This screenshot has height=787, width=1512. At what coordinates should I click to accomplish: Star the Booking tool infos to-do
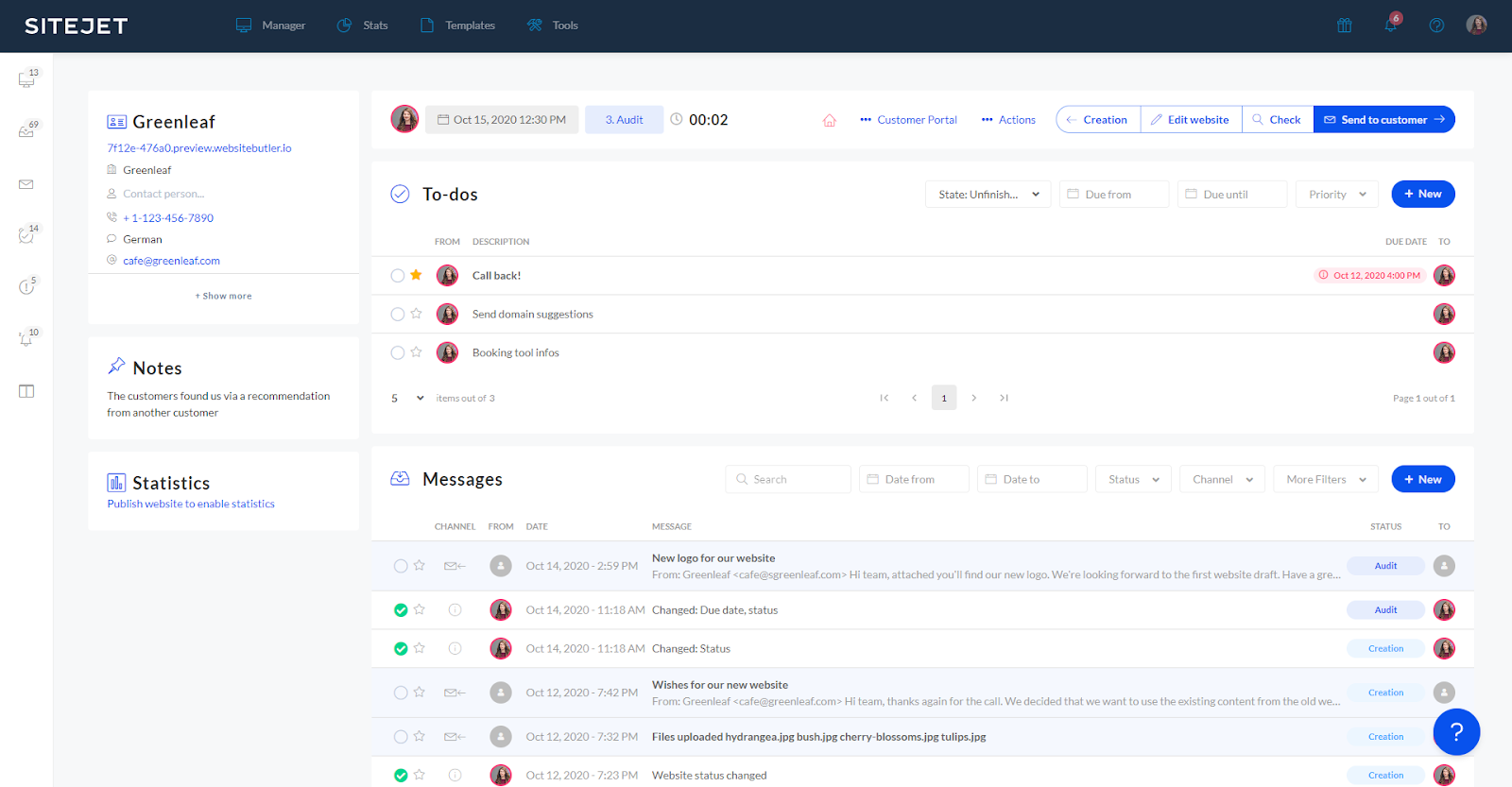[416, 352]
